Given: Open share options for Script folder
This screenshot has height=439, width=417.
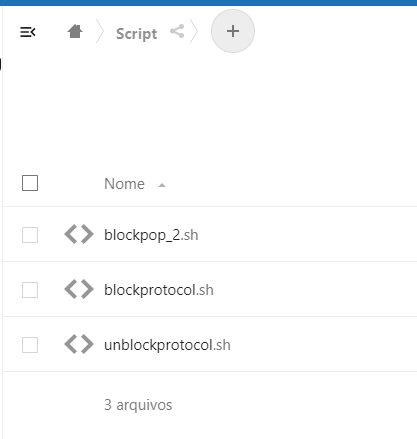Looking at the screenshot, I should 177,32.
